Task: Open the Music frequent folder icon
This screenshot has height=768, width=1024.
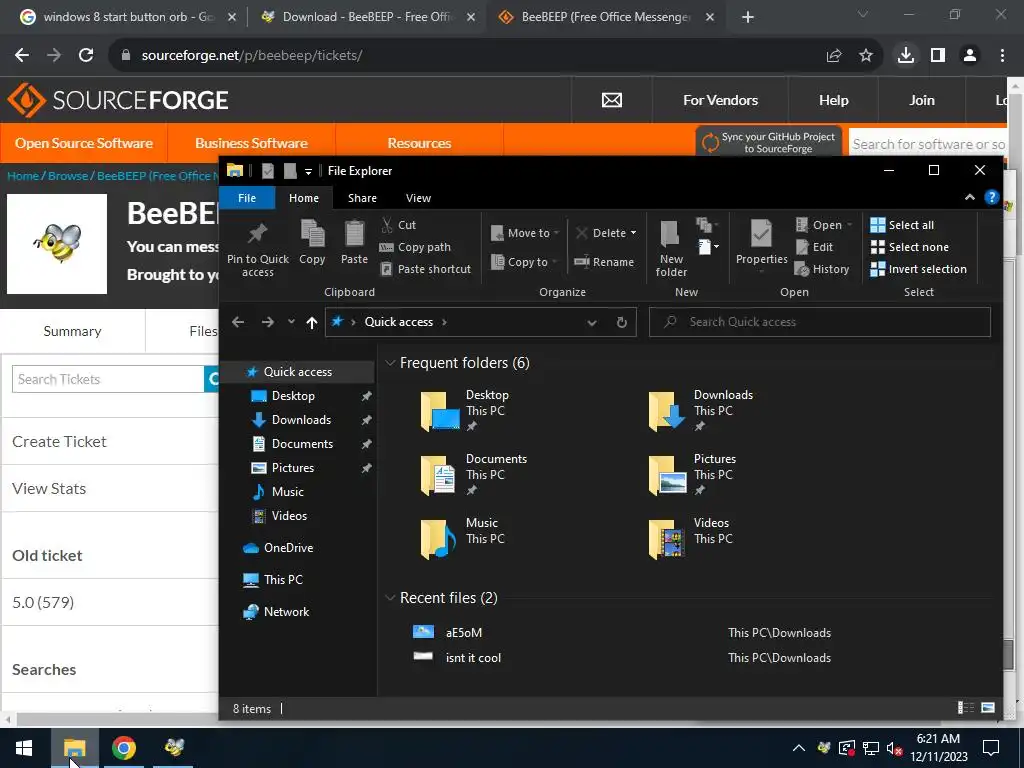Action: click(438, 539)
